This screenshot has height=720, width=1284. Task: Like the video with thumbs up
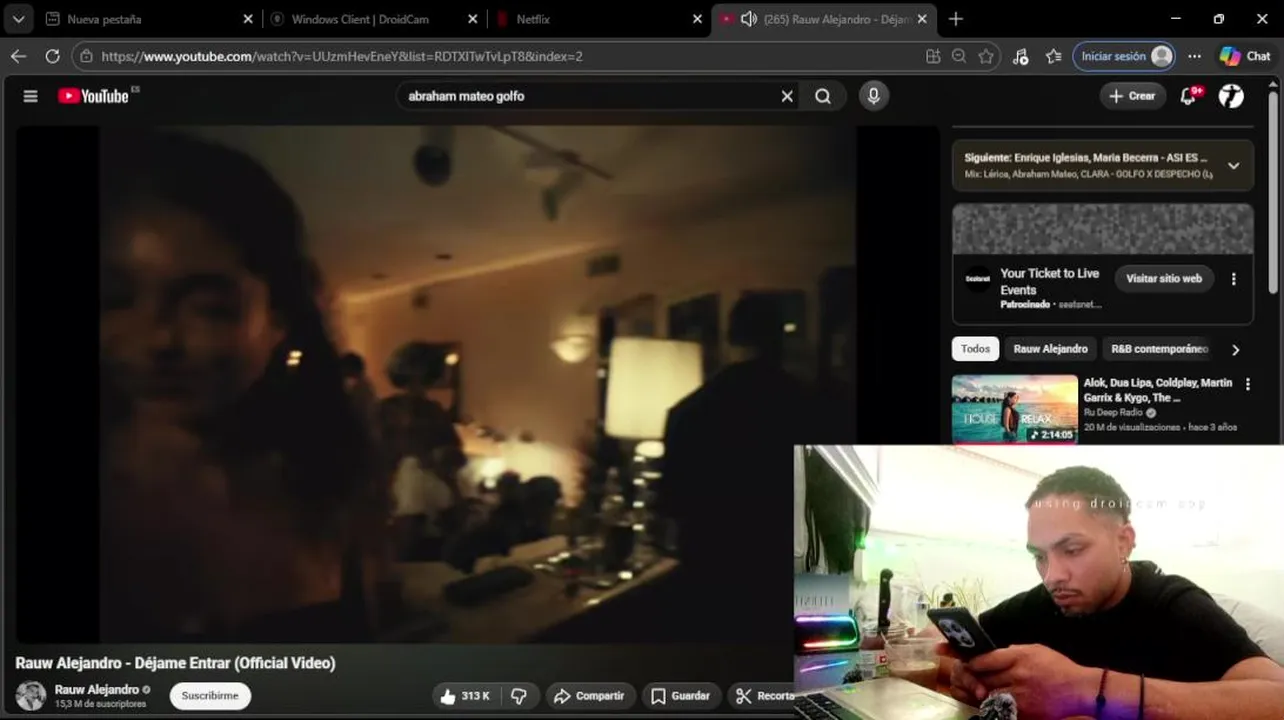pos(465,696)
